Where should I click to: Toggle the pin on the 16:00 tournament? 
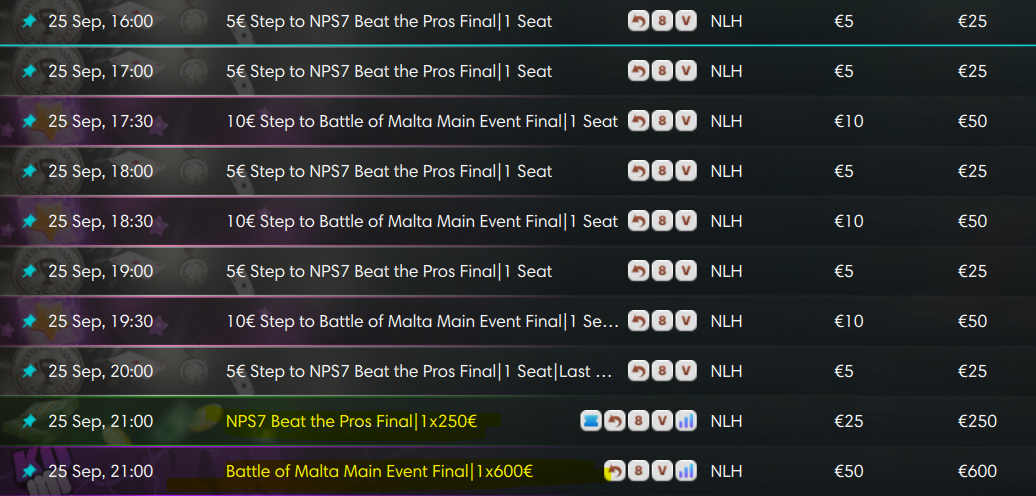[29, 21]
